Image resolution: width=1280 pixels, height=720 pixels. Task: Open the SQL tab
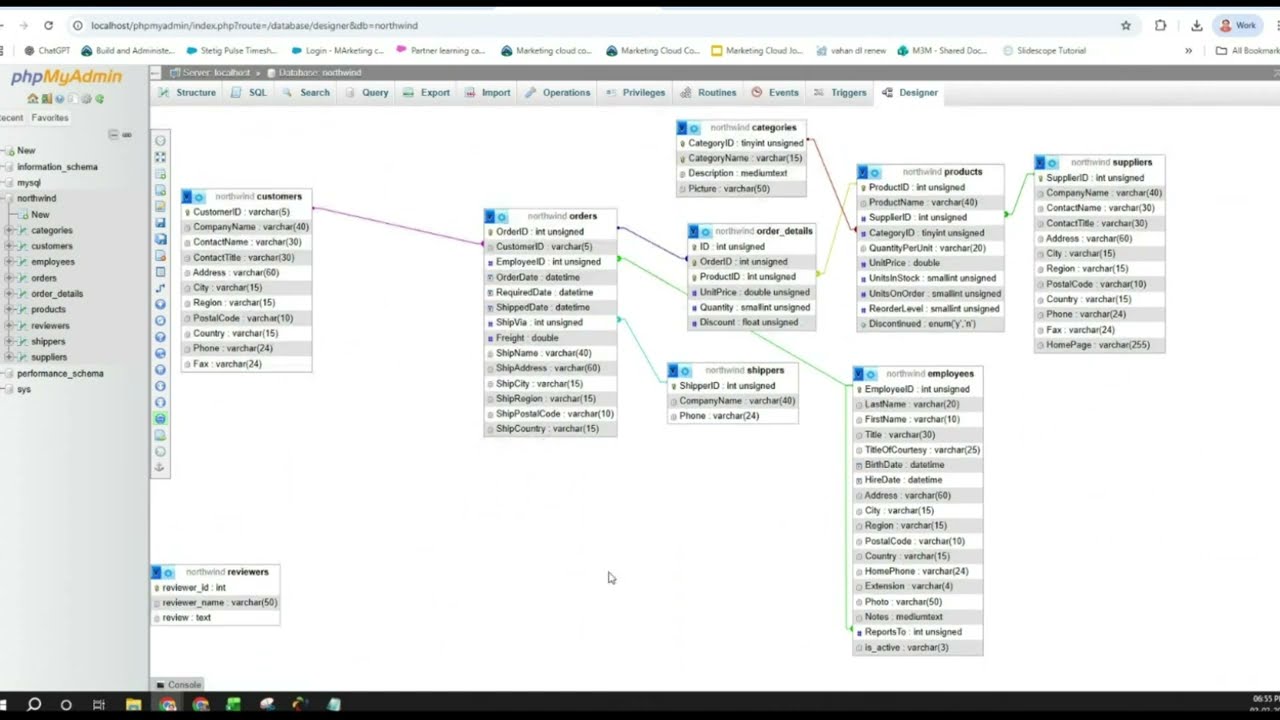click(x=250, y=92)
